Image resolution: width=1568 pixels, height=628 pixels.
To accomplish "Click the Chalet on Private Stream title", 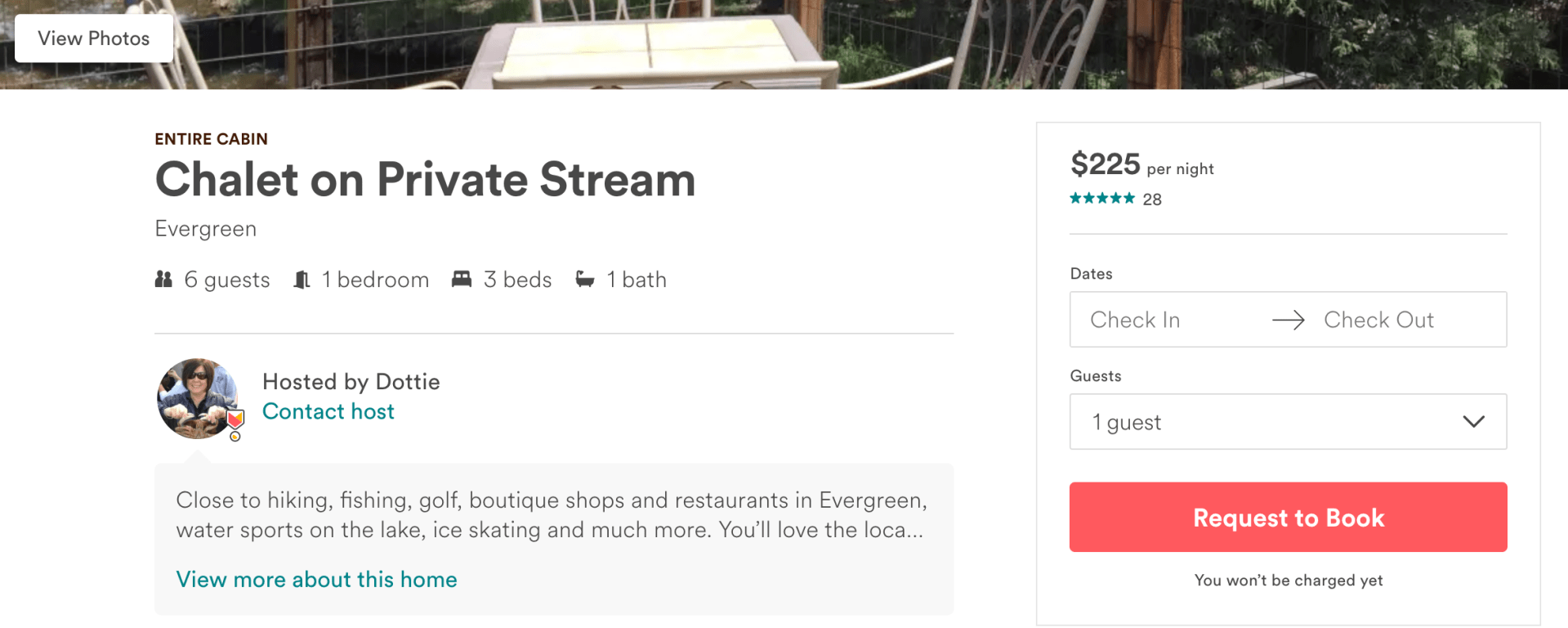I will click(425, 180).
